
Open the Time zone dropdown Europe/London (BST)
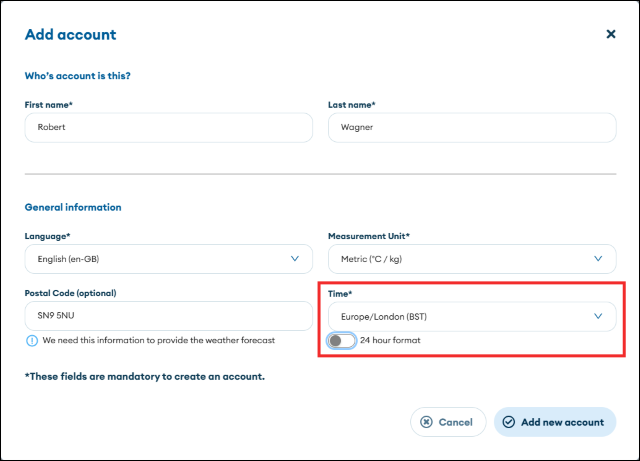472,316
